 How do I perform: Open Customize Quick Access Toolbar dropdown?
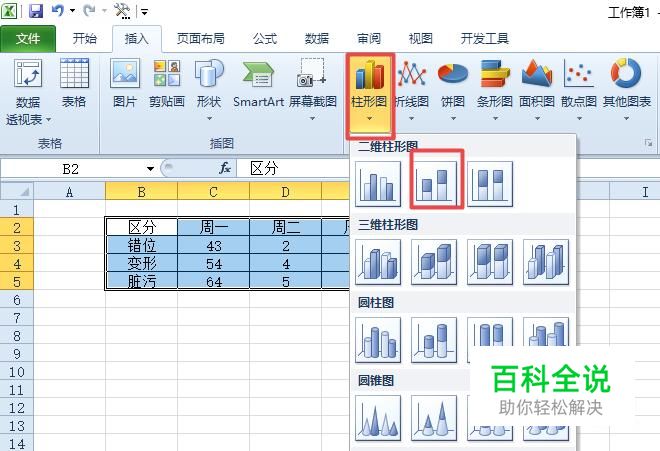(144, 12)
